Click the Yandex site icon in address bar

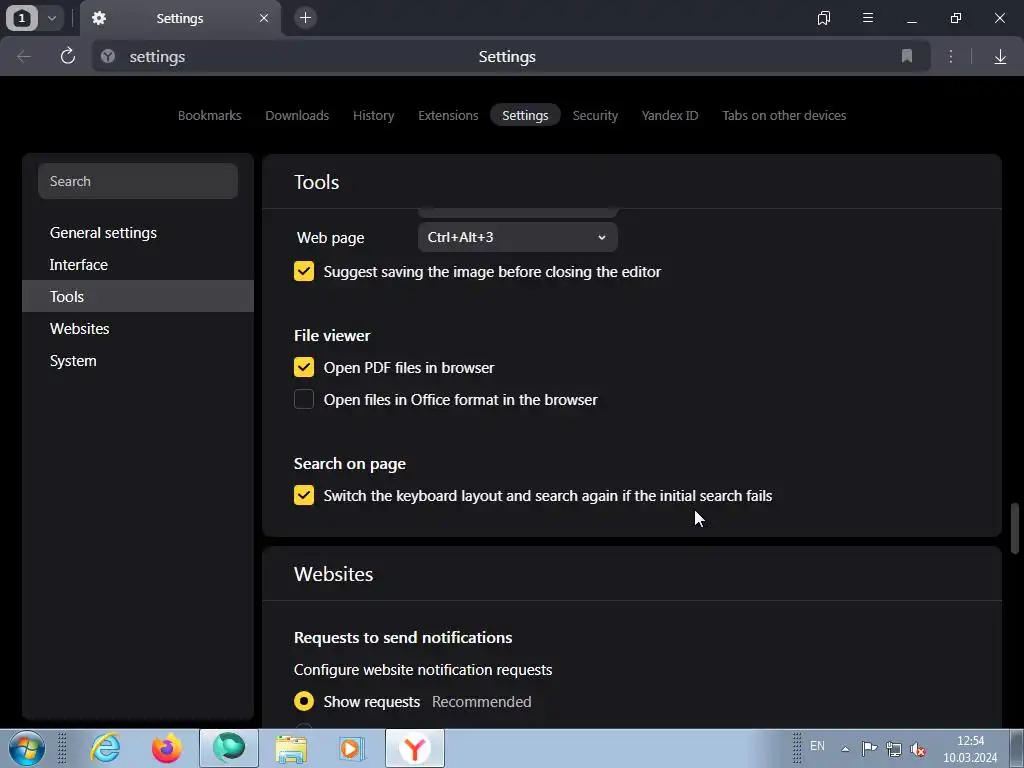pyautogui.click(x=108, y=57)
